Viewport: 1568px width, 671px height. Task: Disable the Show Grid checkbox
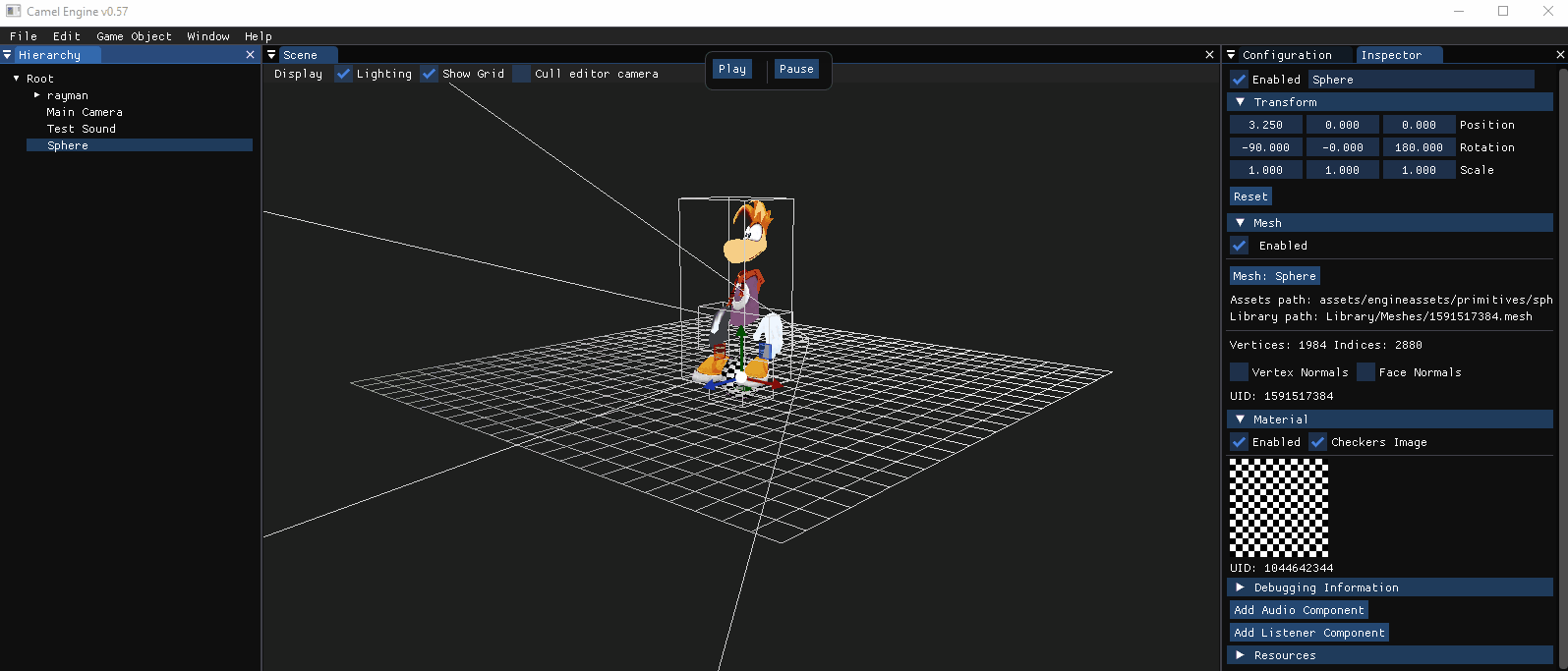tap(430, 74)
